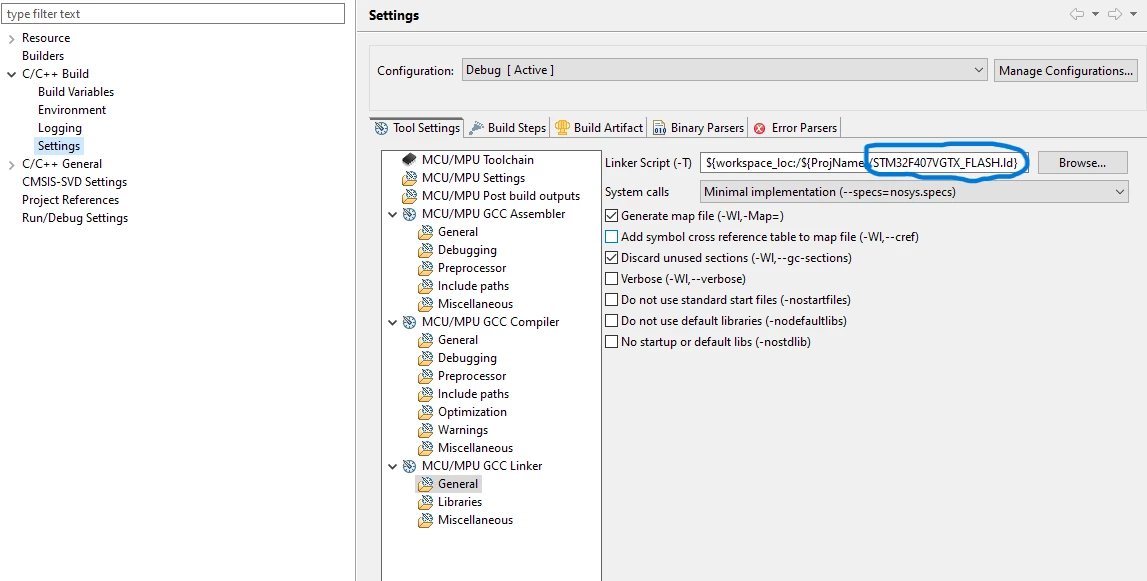
Task: Click the MCU/MPU GCC Compiler tool icon
Action: (x=410, y=322)
